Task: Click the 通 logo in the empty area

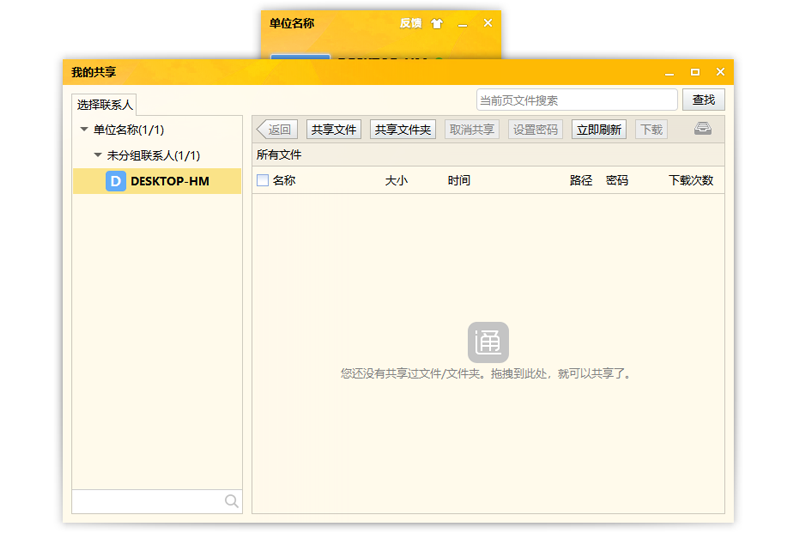Action: (x=488, y=342)
